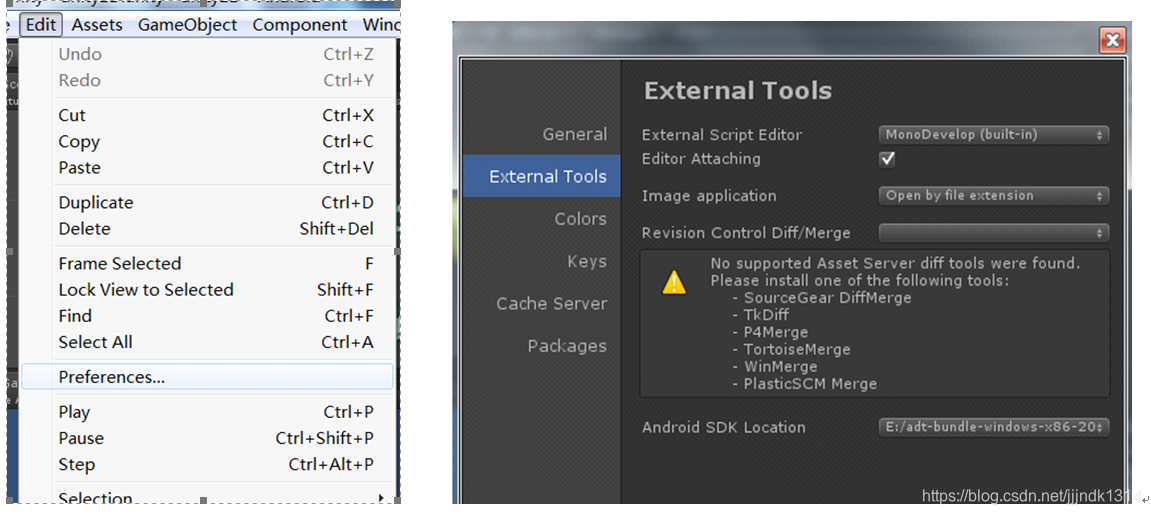Screen dimensions: 1151x515
Task: Open the Component menu
Action: click(299, 25)
